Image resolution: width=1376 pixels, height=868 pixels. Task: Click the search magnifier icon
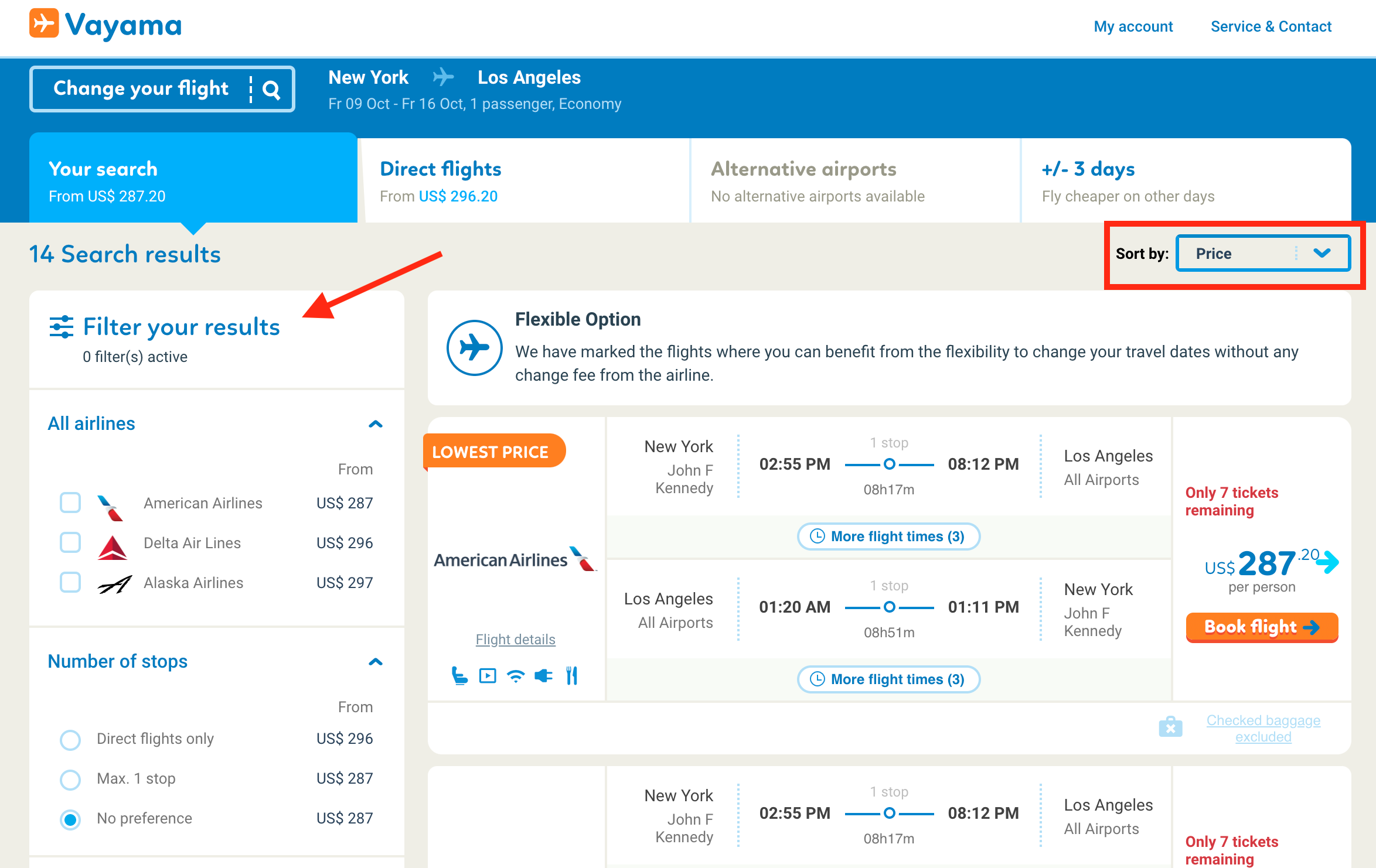point(271,90)
